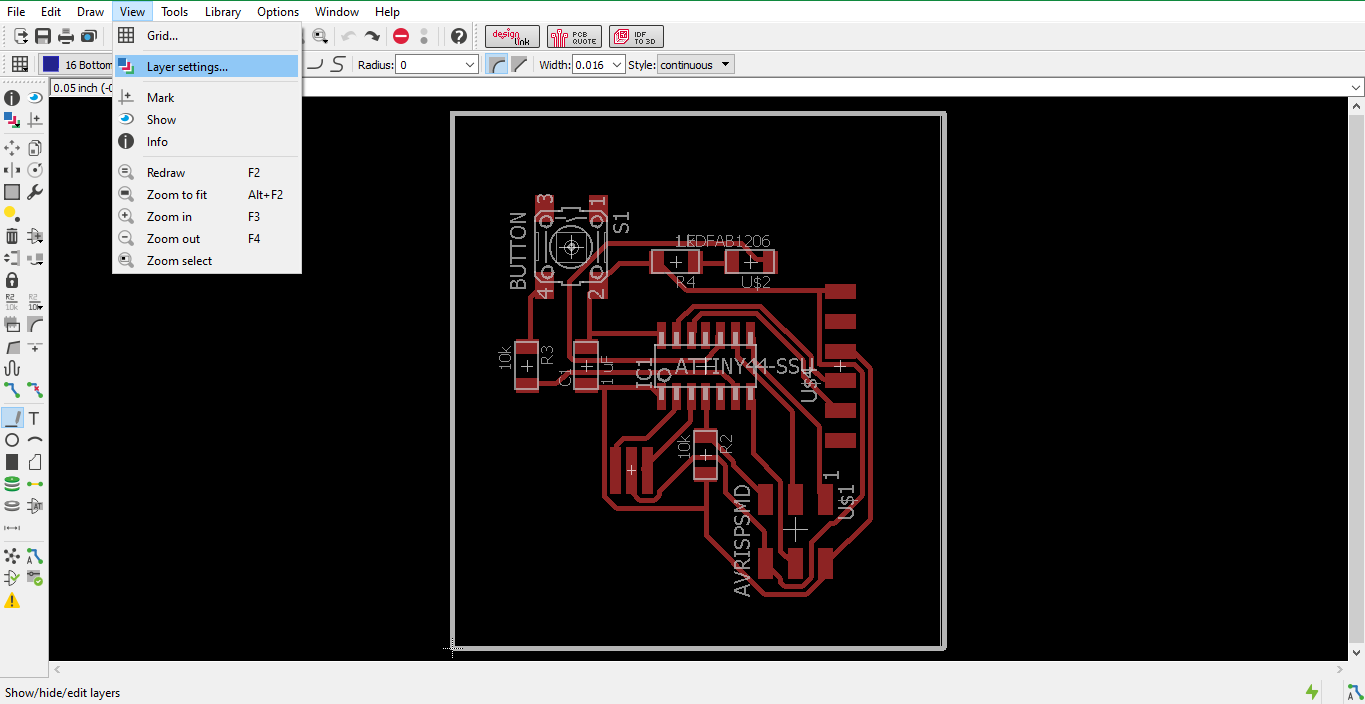The image size is (1365, 704).
Task: Select the S-curve wire bend style
Action: click(338, 64)
